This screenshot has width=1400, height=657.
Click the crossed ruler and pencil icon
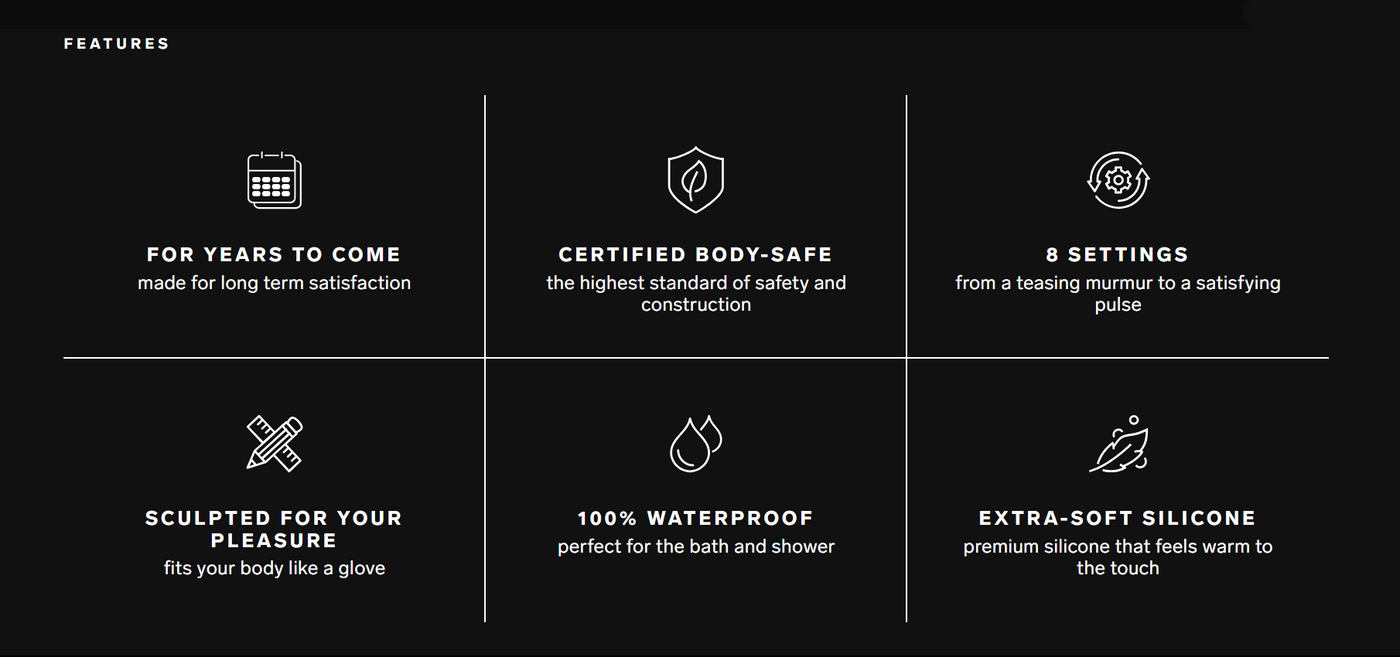click(x=274, y=443)
